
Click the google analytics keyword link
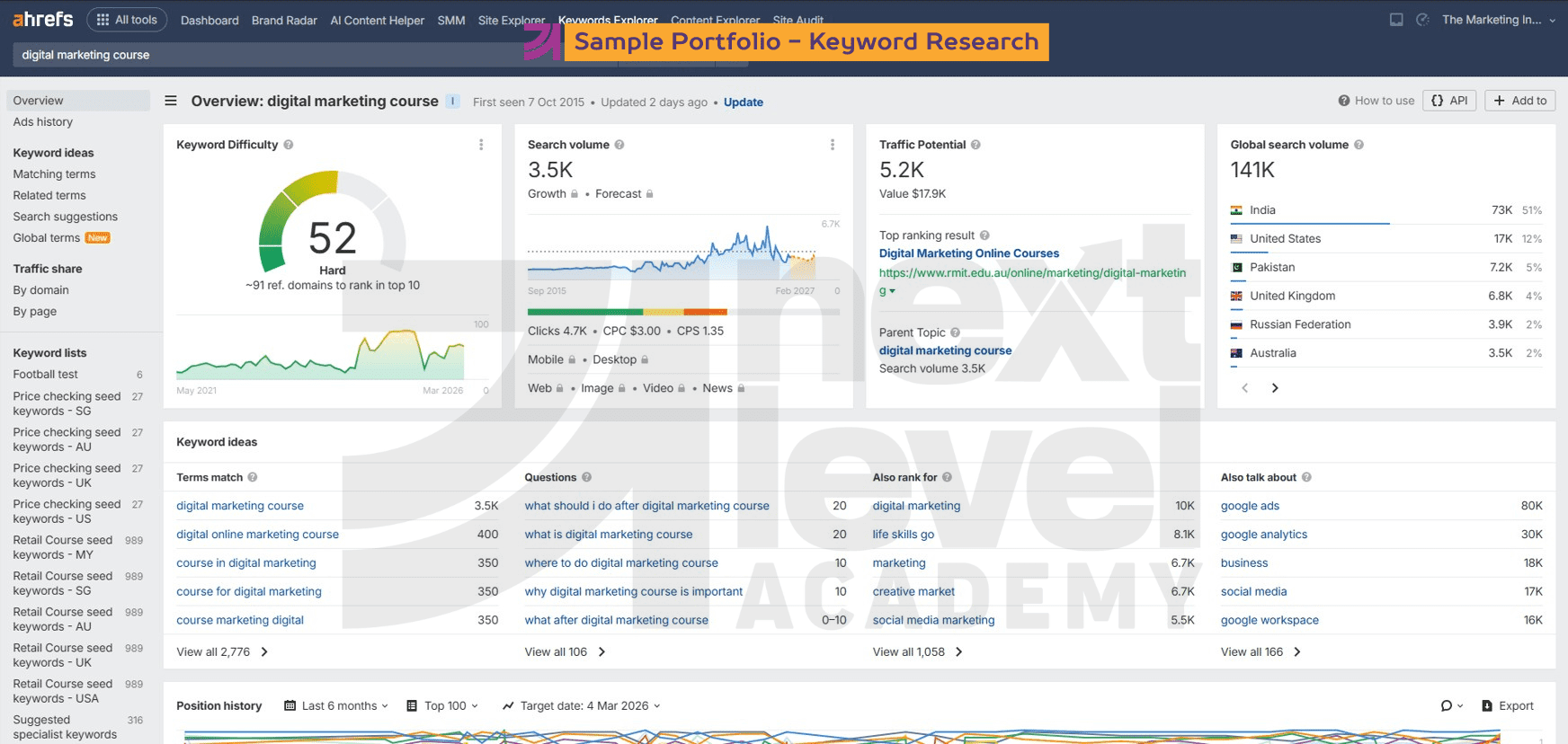pos(1264,535)
